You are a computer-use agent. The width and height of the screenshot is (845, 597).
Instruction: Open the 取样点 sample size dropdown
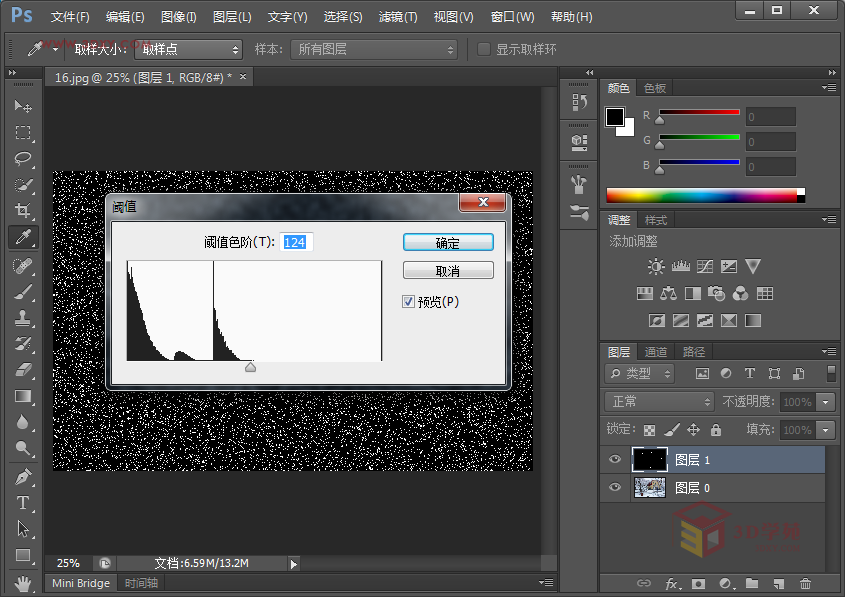pyautogui.click(x=188, y=50)
